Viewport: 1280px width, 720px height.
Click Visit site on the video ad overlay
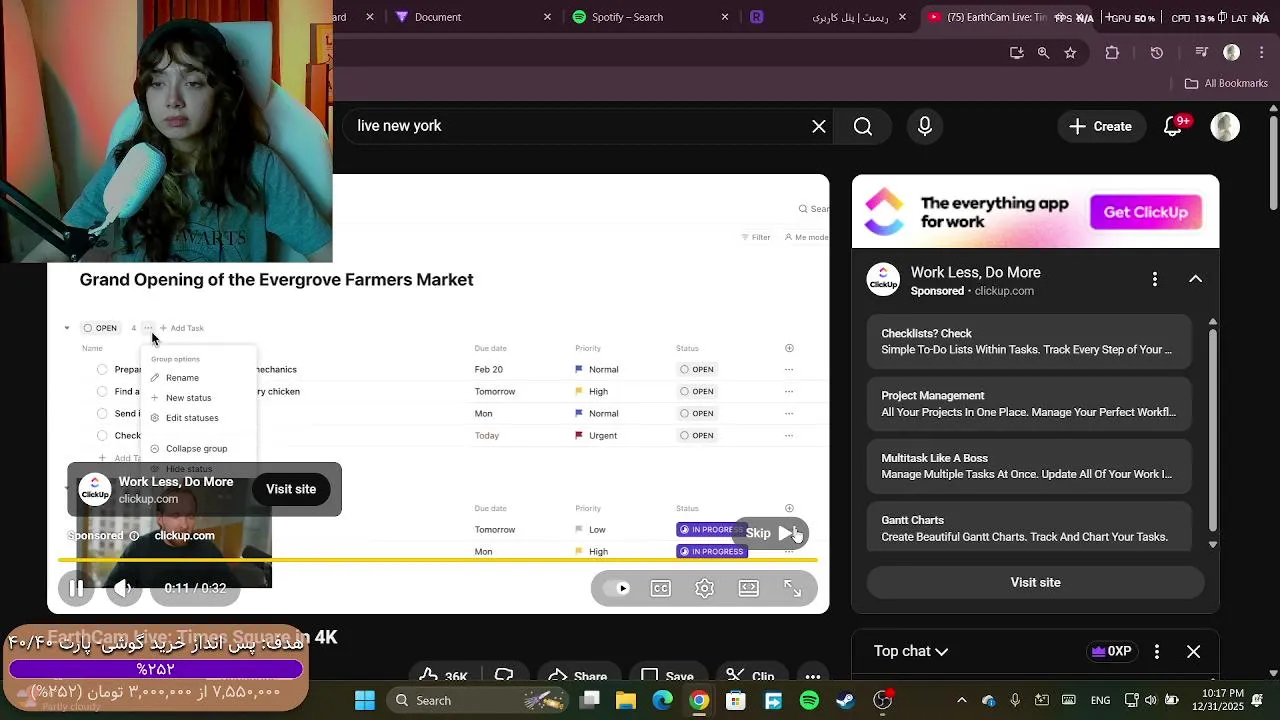tap(291, 489)
